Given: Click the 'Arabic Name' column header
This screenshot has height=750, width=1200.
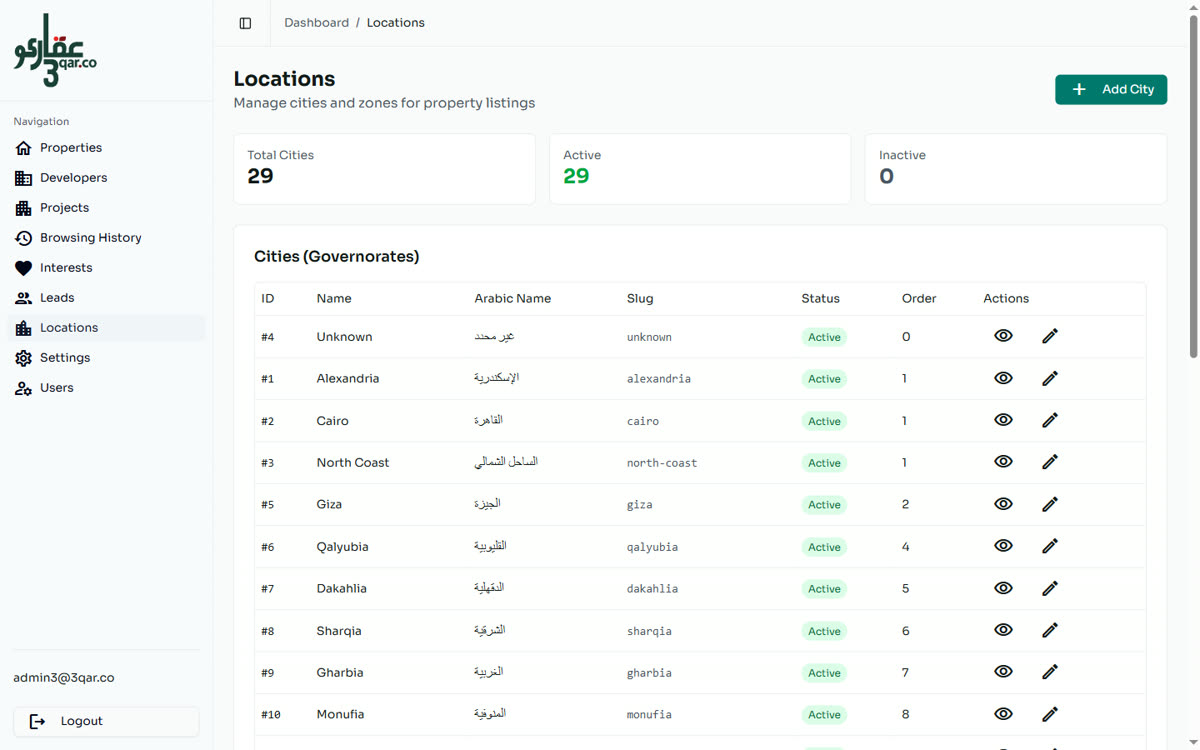Looking at the screenshot, I should (x=513, y=298).
